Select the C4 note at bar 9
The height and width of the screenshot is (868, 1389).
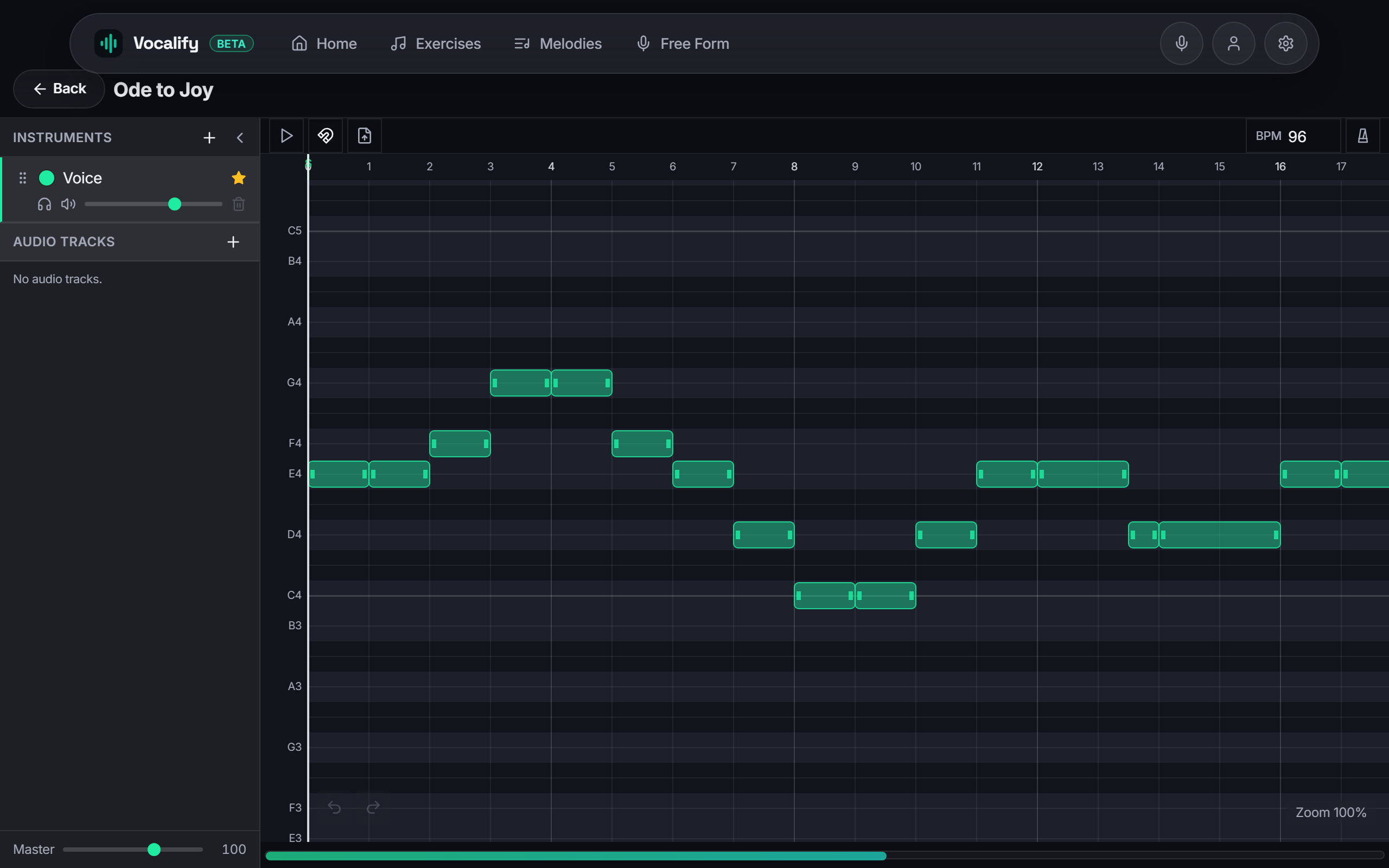(x=885, y=596)
